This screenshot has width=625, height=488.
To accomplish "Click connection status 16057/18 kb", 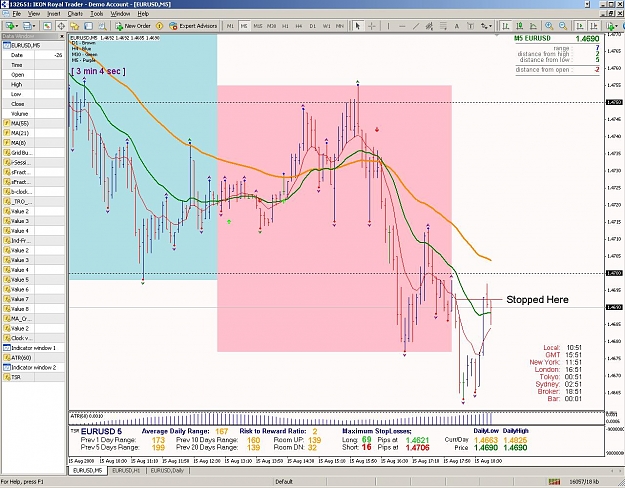I will (x=585, y=482).
